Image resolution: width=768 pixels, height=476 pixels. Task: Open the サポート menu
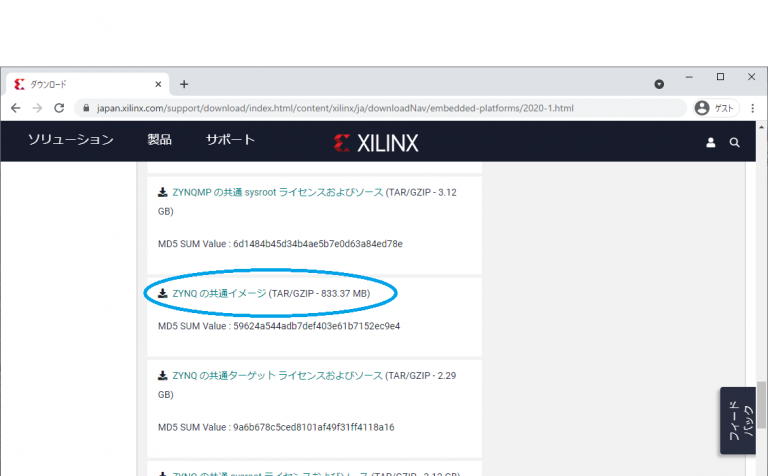(x=230, y=140)
